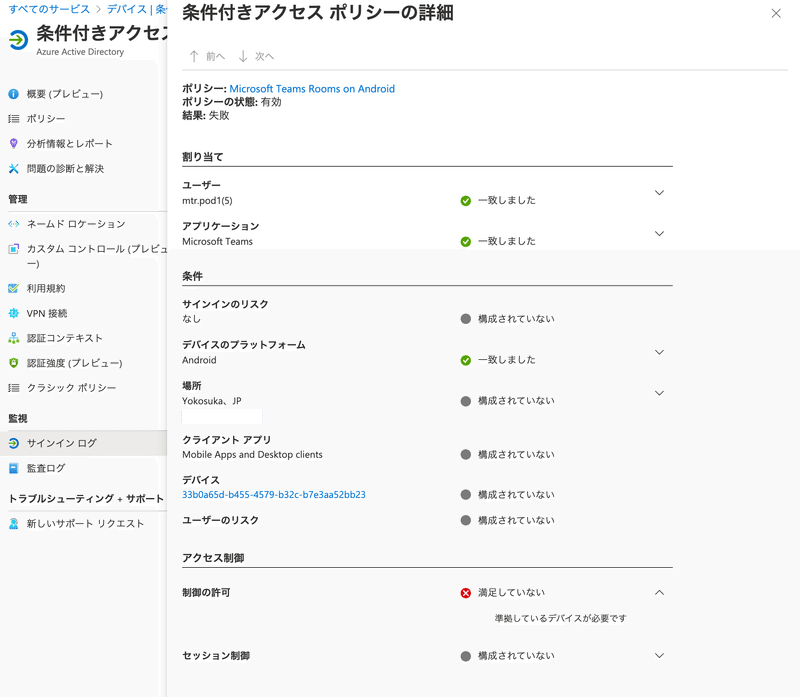Select 問題の診断と解決 in sidebar

(65, 168)
